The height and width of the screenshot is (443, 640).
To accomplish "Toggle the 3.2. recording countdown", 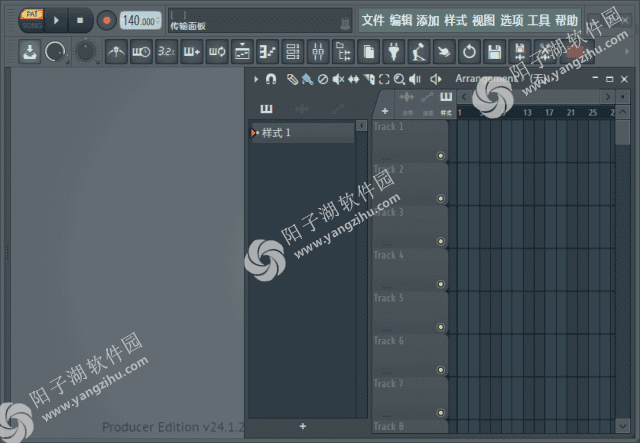I will click(x=166, y=52).
